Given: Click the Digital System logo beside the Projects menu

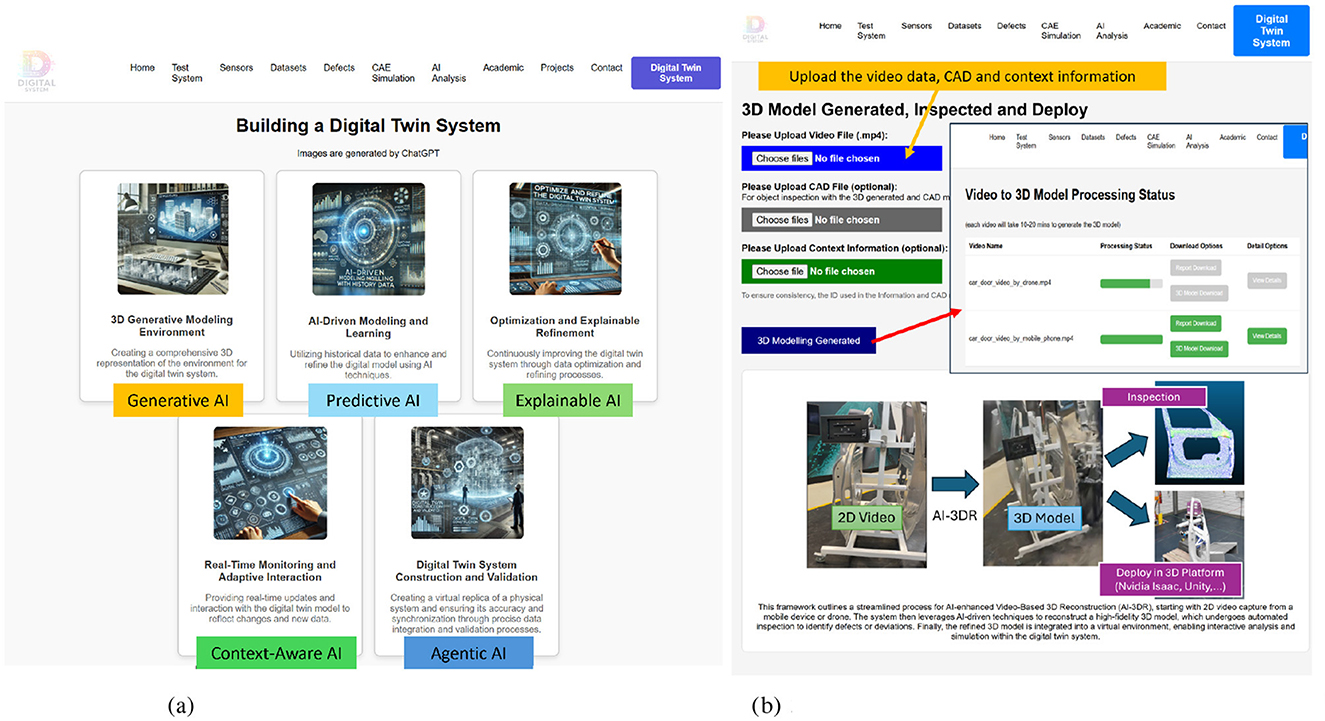Looking at the screenshot, I should 37,73.
